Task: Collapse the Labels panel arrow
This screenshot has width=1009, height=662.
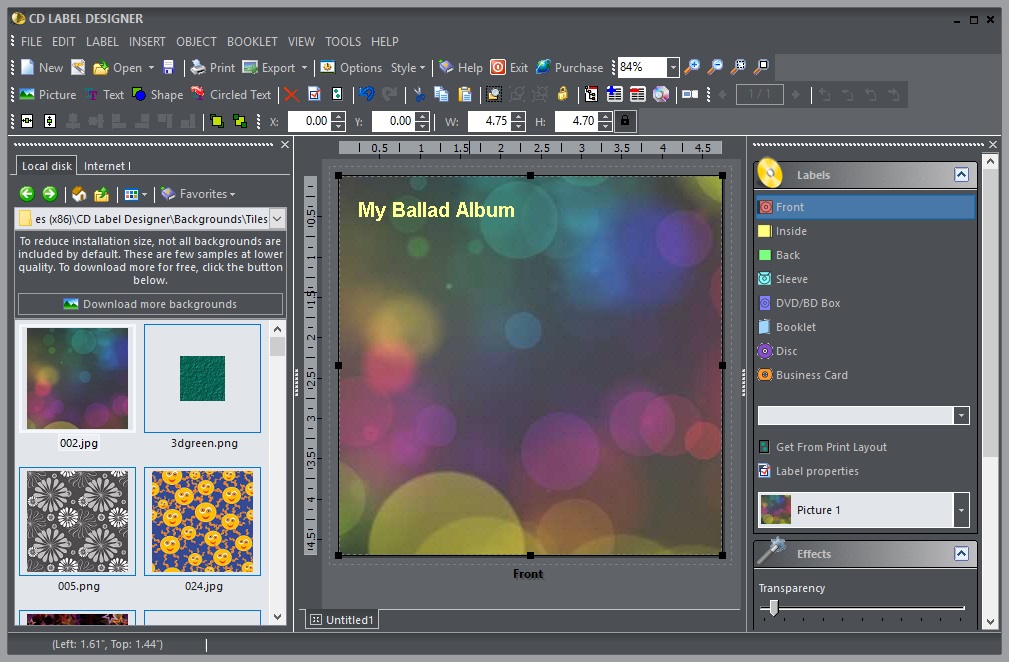Action: [x=960, y=174]
